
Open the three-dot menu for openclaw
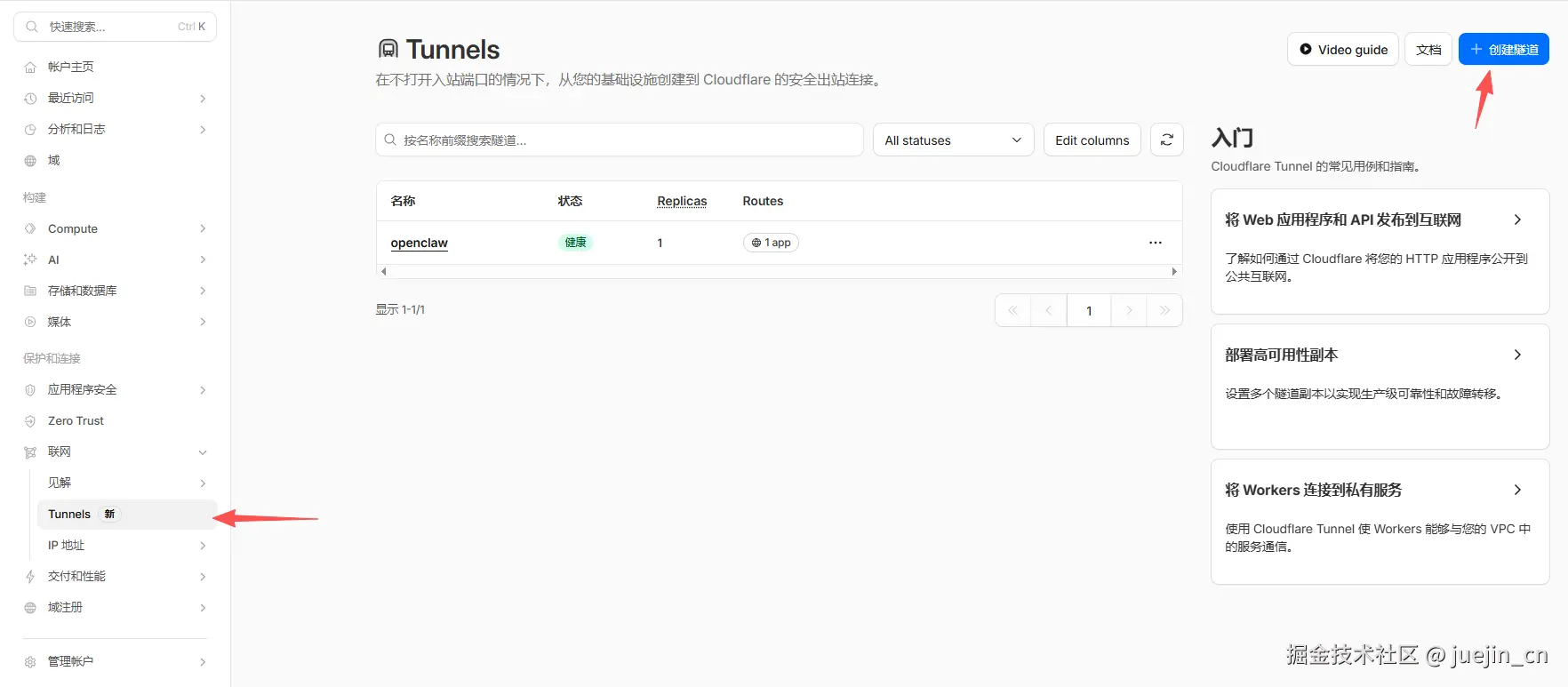(x=1156, y=243)
